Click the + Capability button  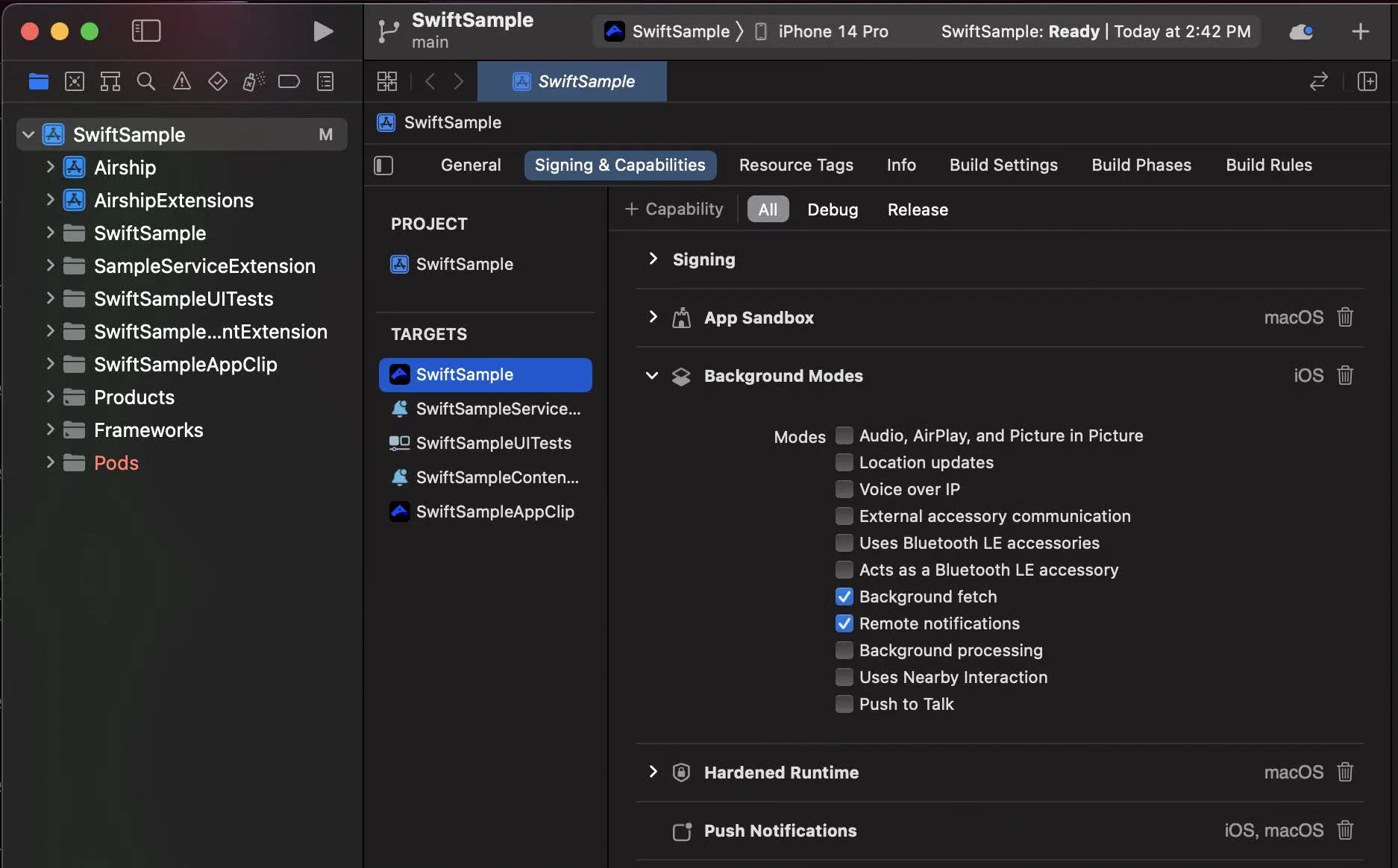click(674, 209)
